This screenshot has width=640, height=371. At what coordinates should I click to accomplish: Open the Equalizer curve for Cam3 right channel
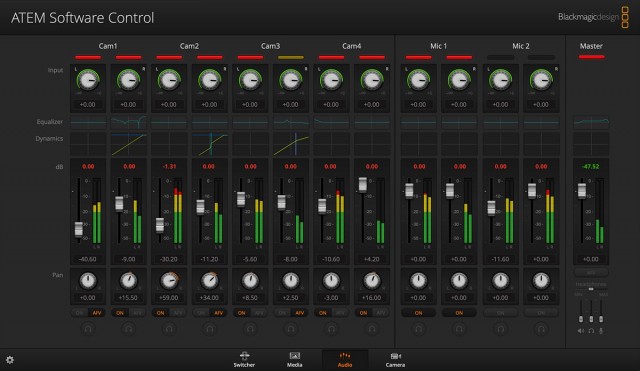coord(291,122)
